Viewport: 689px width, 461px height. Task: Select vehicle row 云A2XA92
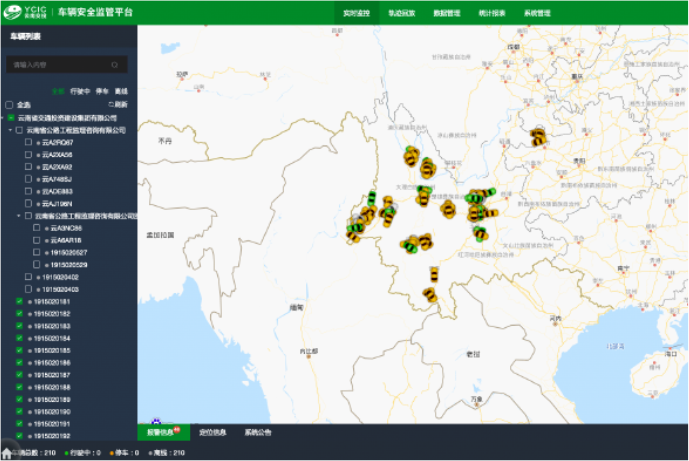point(57,167)
